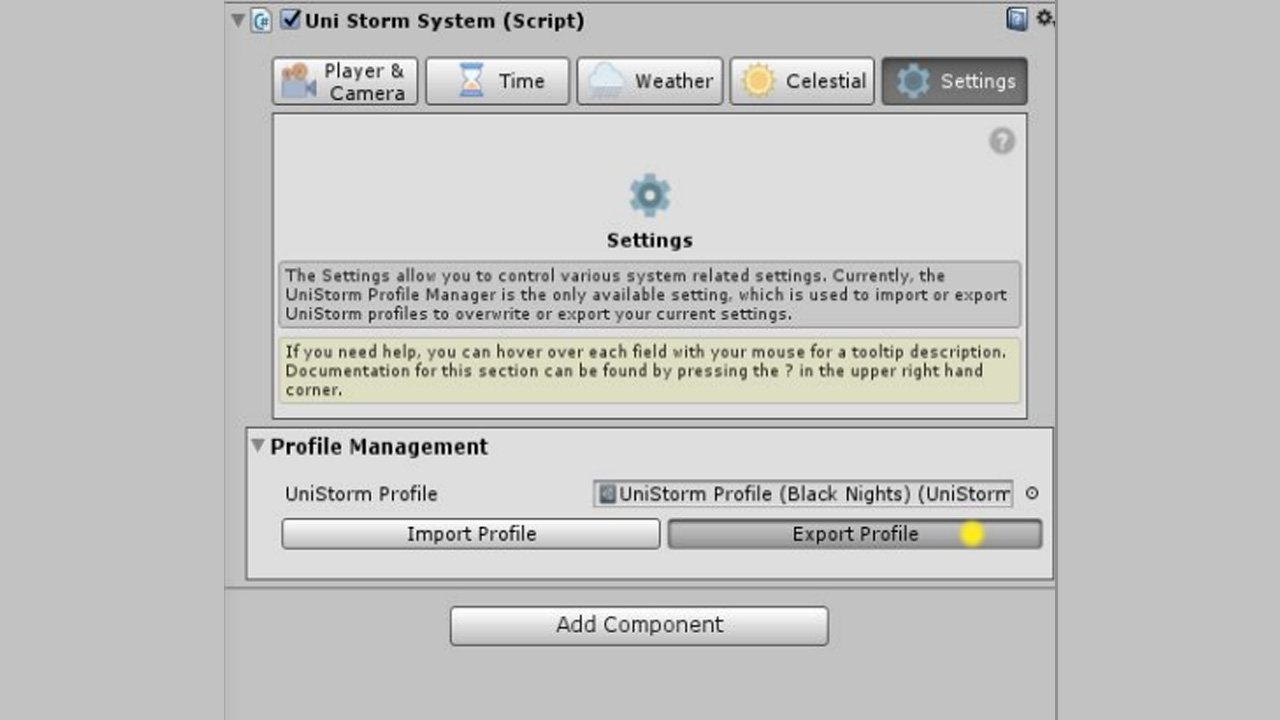Screen dimensions: 1280x720
Task: Click the Profile Management heading text
Action: pyautogui.click(x=379, y=446)
